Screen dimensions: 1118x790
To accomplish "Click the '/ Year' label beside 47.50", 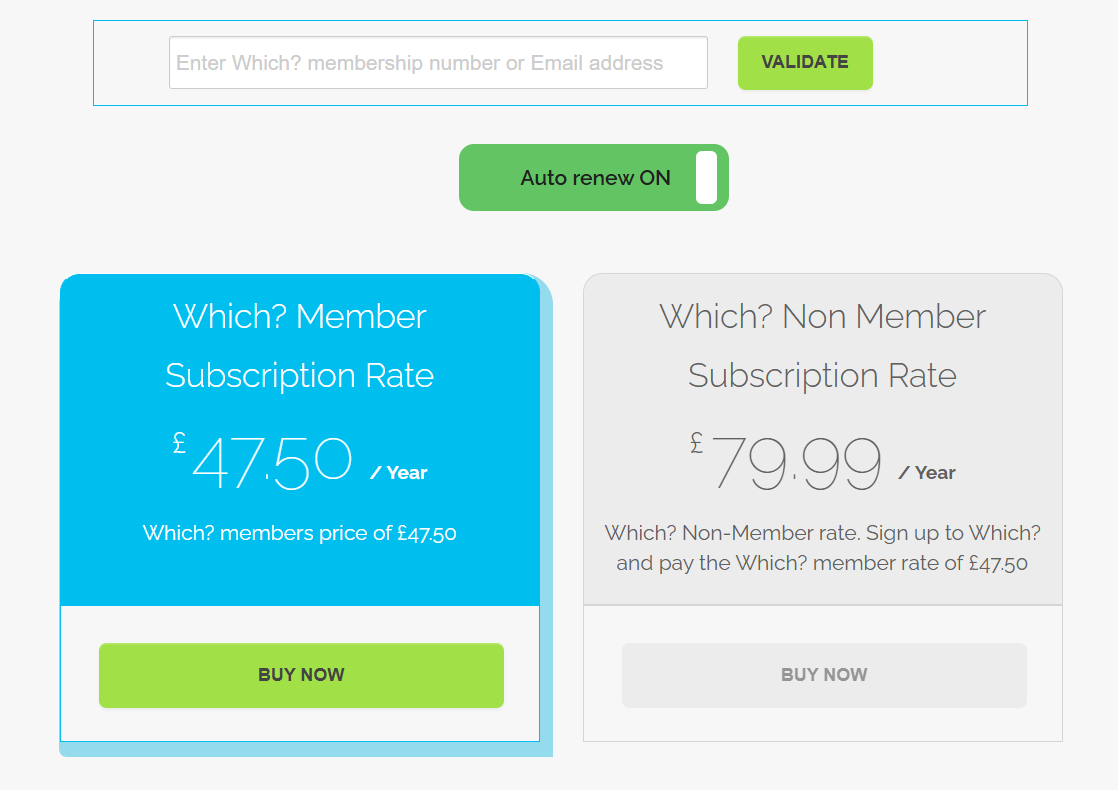I will tap(399, 473).
